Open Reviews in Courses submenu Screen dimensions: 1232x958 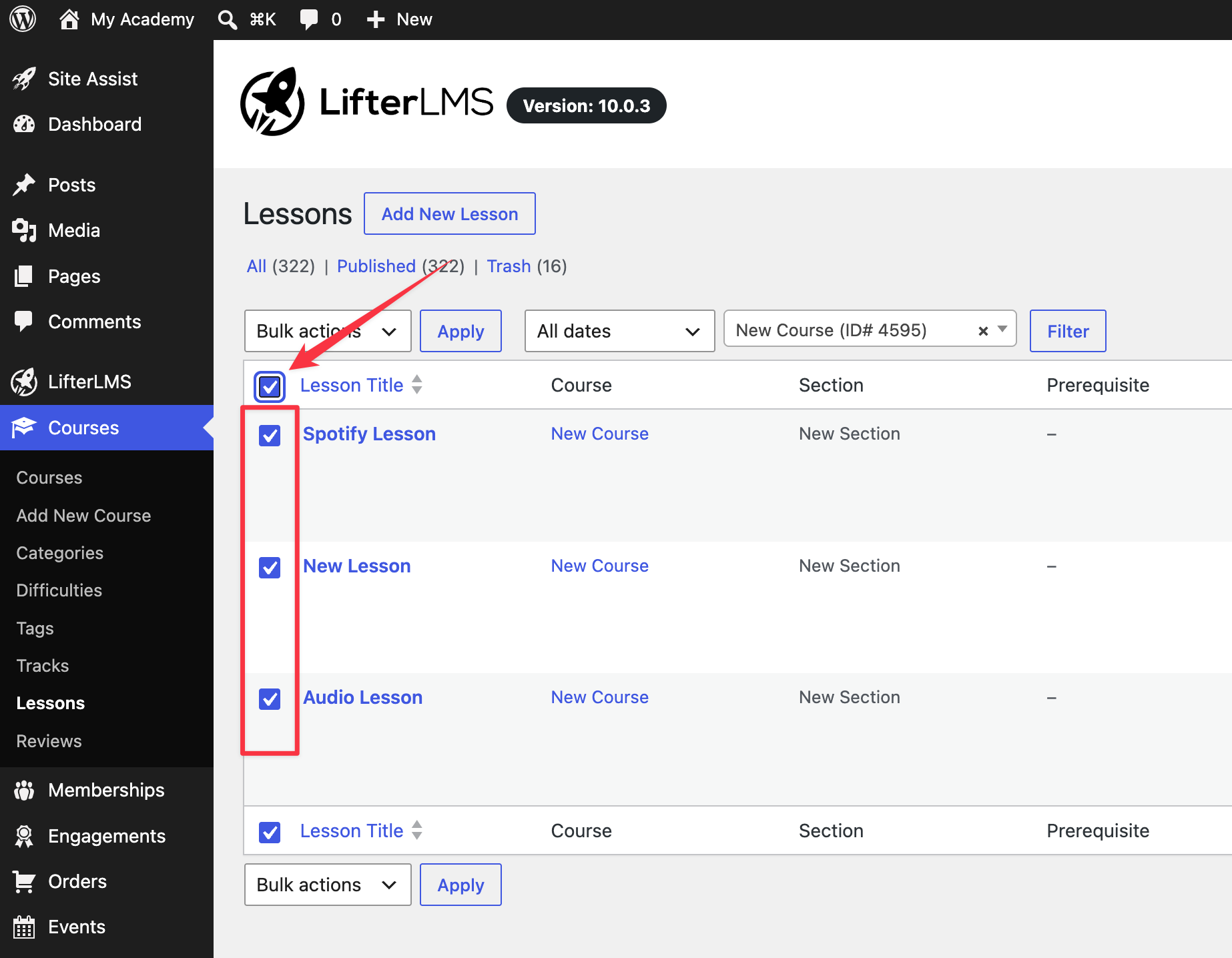pos(49,741)
